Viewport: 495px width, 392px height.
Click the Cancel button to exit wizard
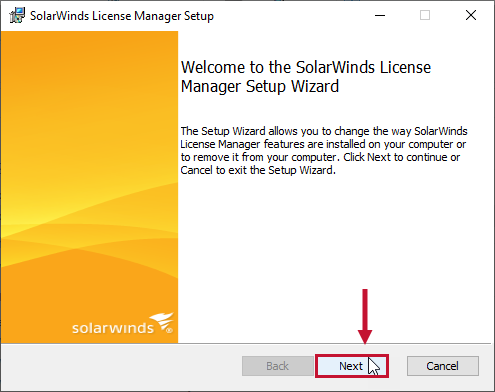click(x=443, y=366)
